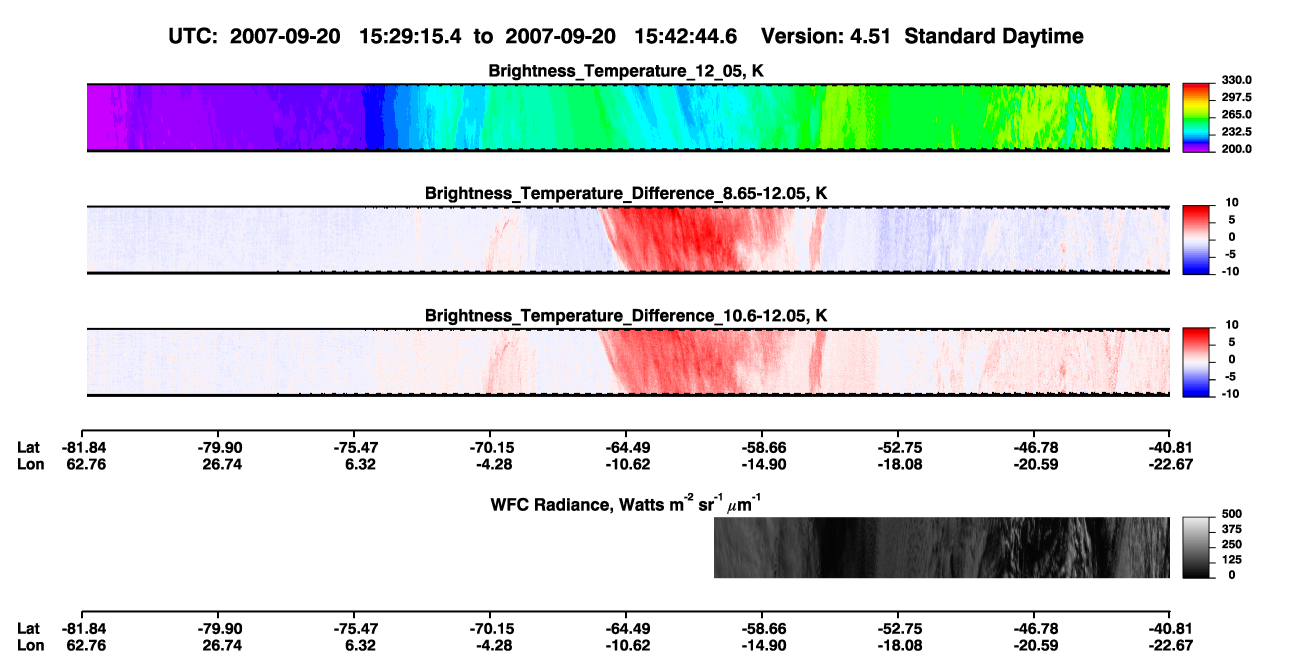Click the '0' label on the 8.65-12.05 colorbar
The width and height of the screenshot is (1300, 667).
coord(1231,237)
